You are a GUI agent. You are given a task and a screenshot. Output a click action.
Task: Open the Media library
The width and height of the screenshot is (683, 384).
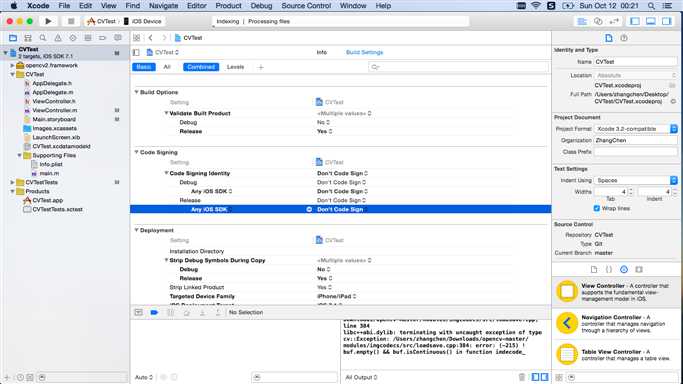(x=639, y=269)
